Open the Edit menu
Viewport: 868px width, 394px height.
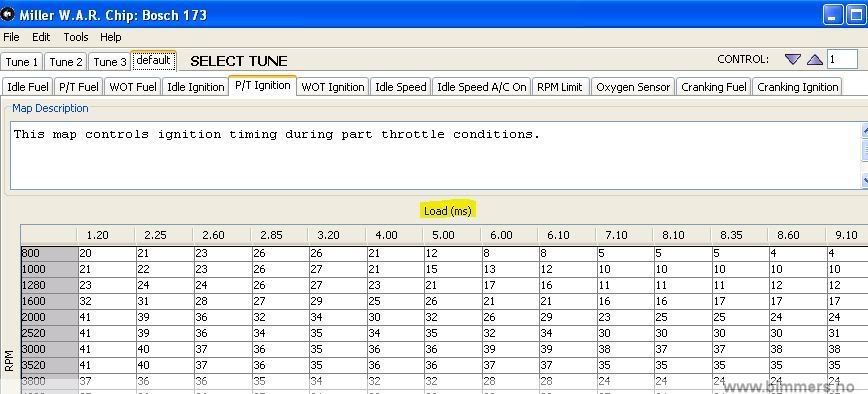coord(41,37)
